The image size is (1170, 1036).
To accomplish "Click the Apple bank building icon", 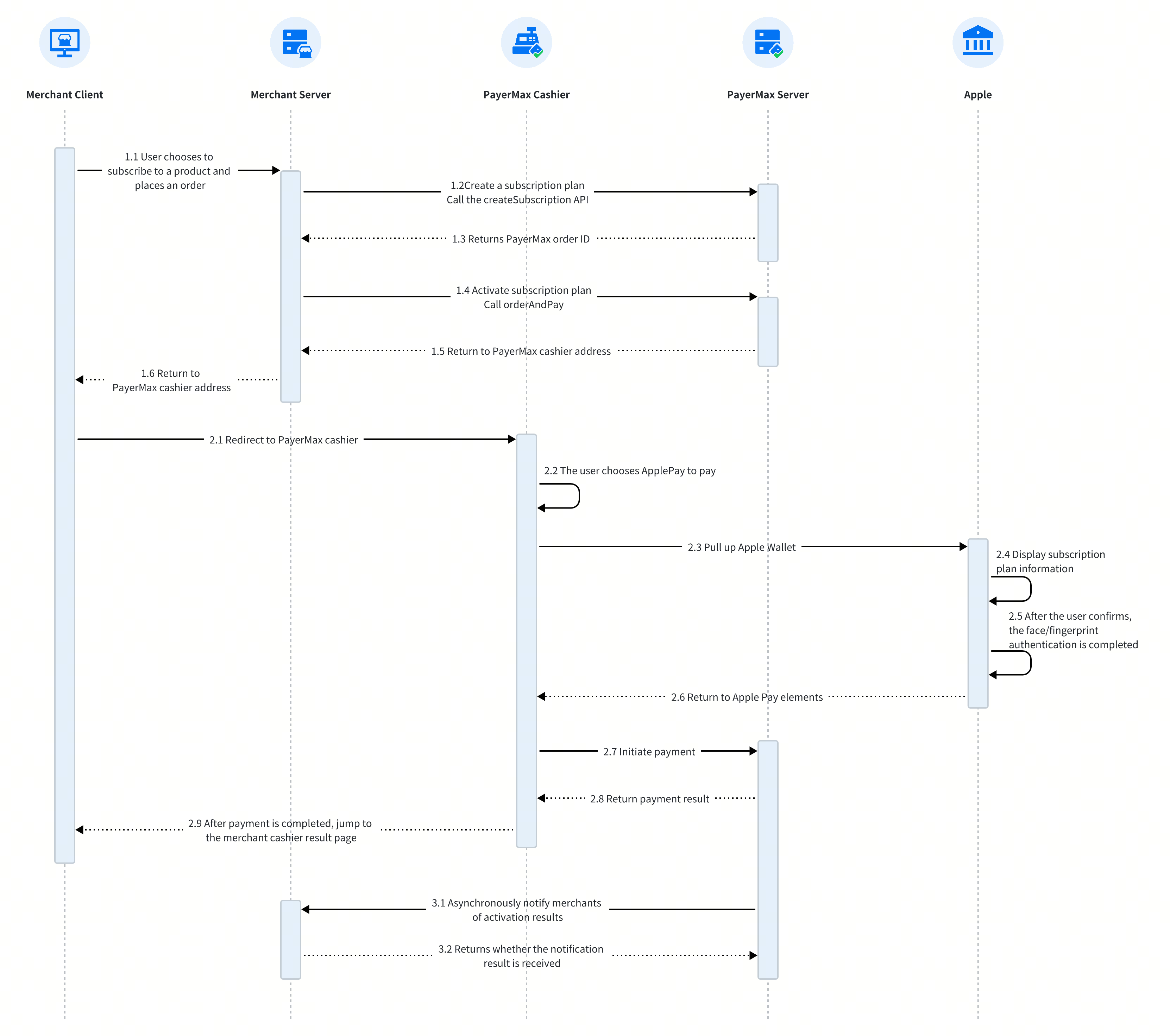I will coord(978,42).
